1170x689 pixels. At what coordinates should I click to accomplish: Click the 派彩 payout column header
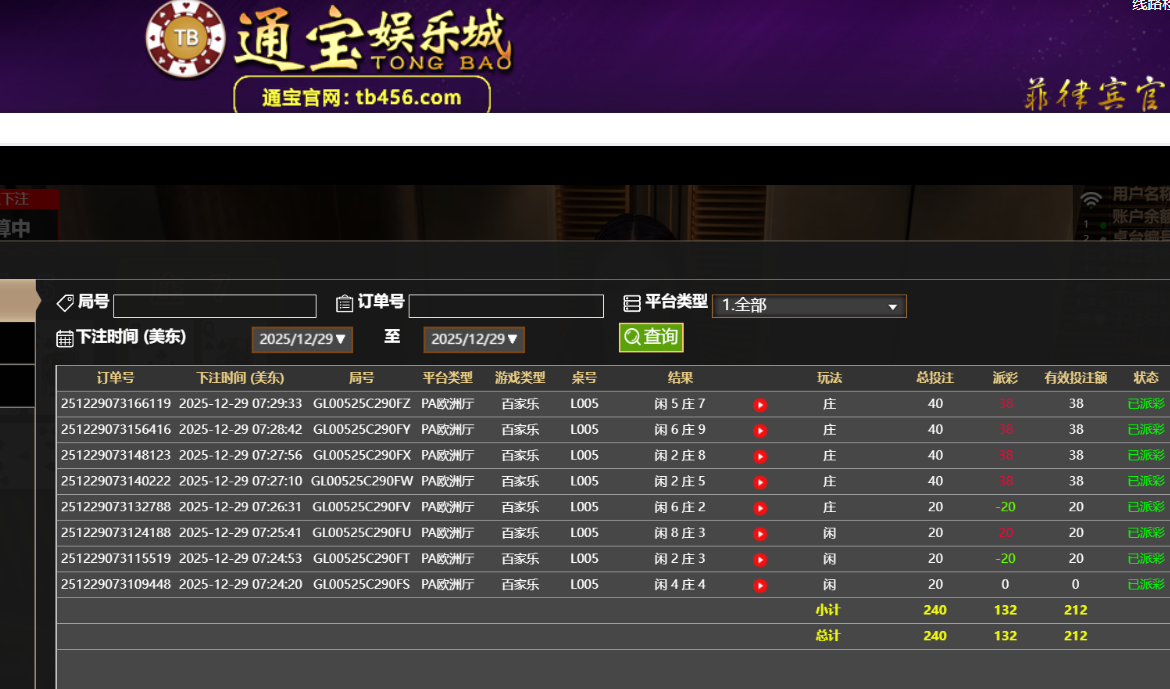click(x=1005, y=378)
